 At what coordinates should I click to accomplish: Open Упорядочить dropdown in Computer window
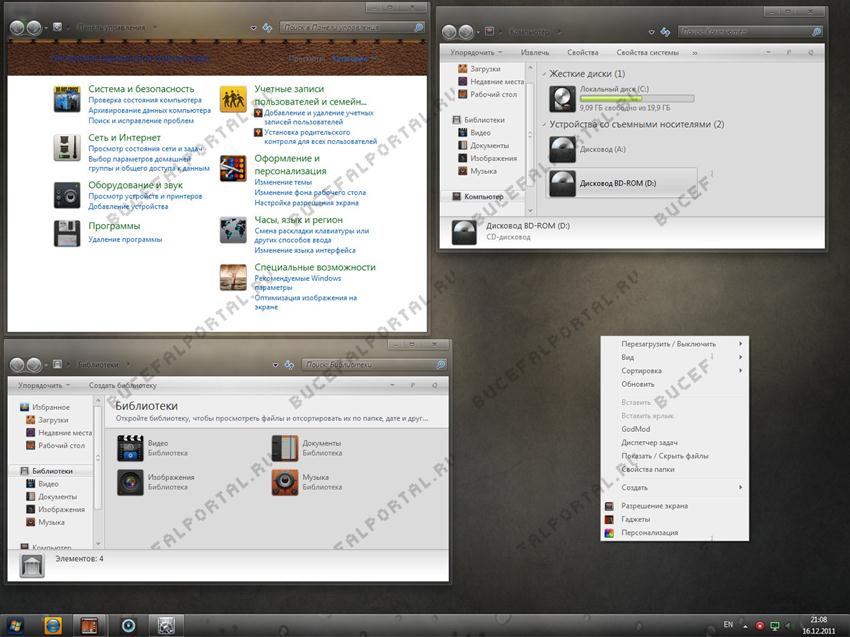click(477, 51)
